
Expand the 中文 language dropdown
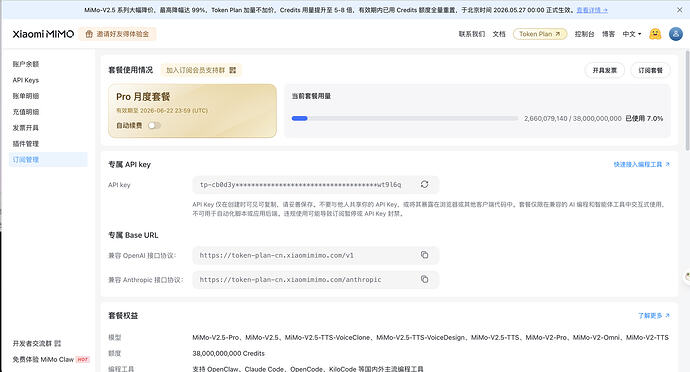632,34
